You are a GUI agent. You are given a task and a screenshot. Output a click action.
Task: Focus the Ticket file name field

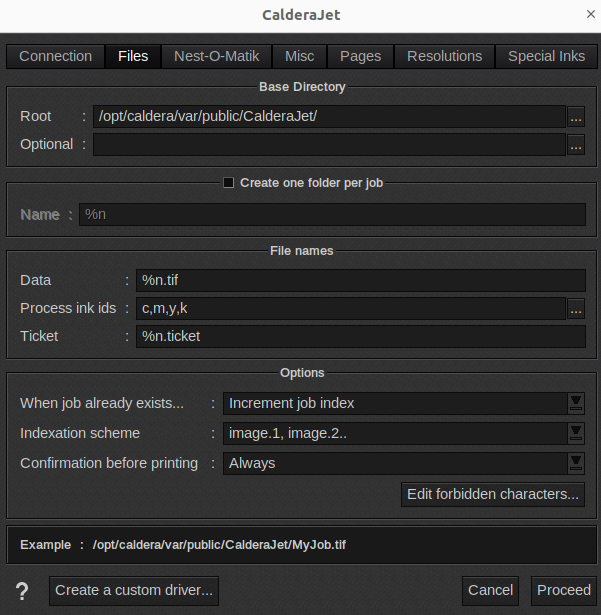pos(360,337)
